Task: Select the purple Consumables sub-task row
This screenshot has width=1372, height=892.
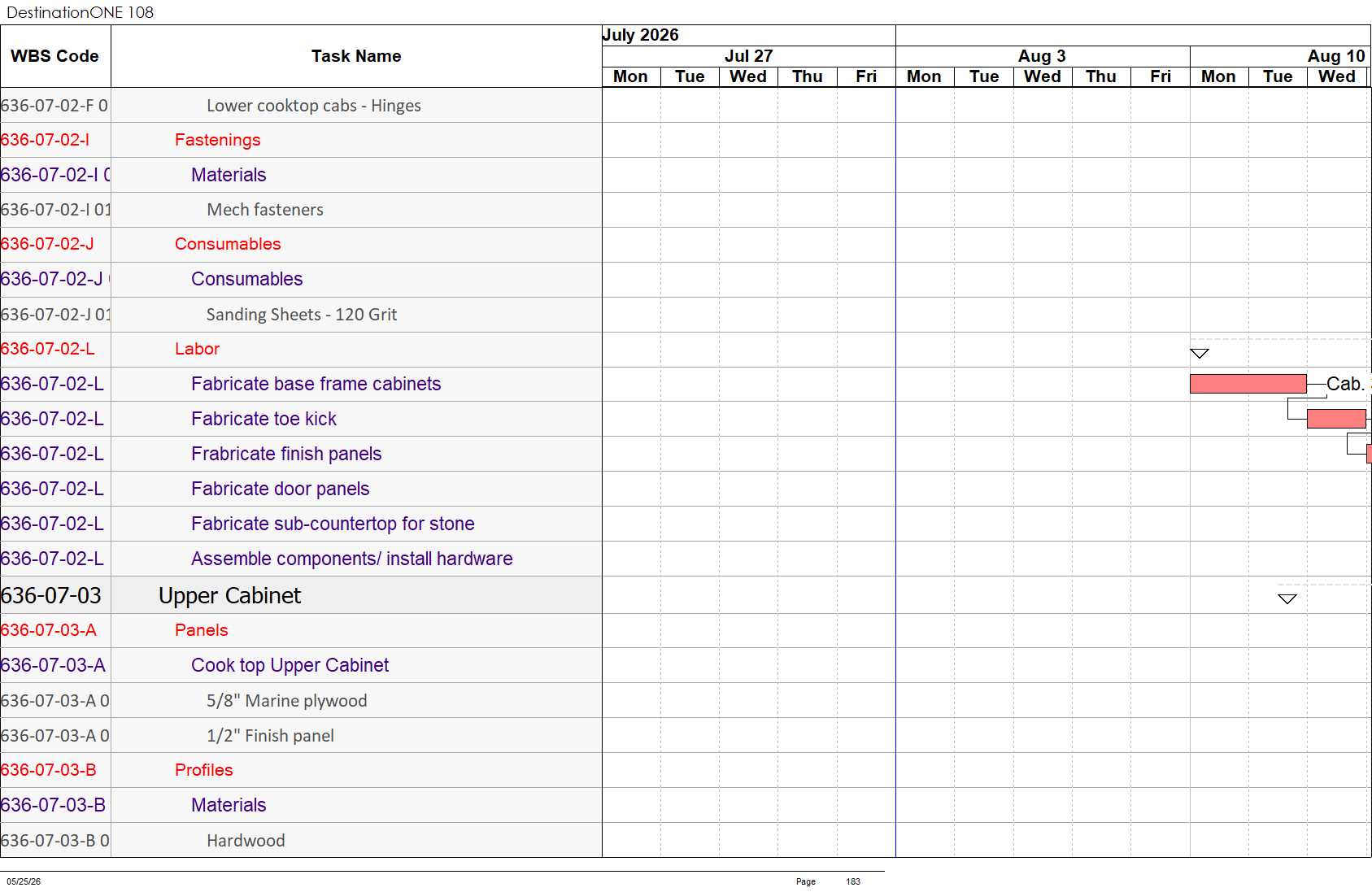Action: 301,279
